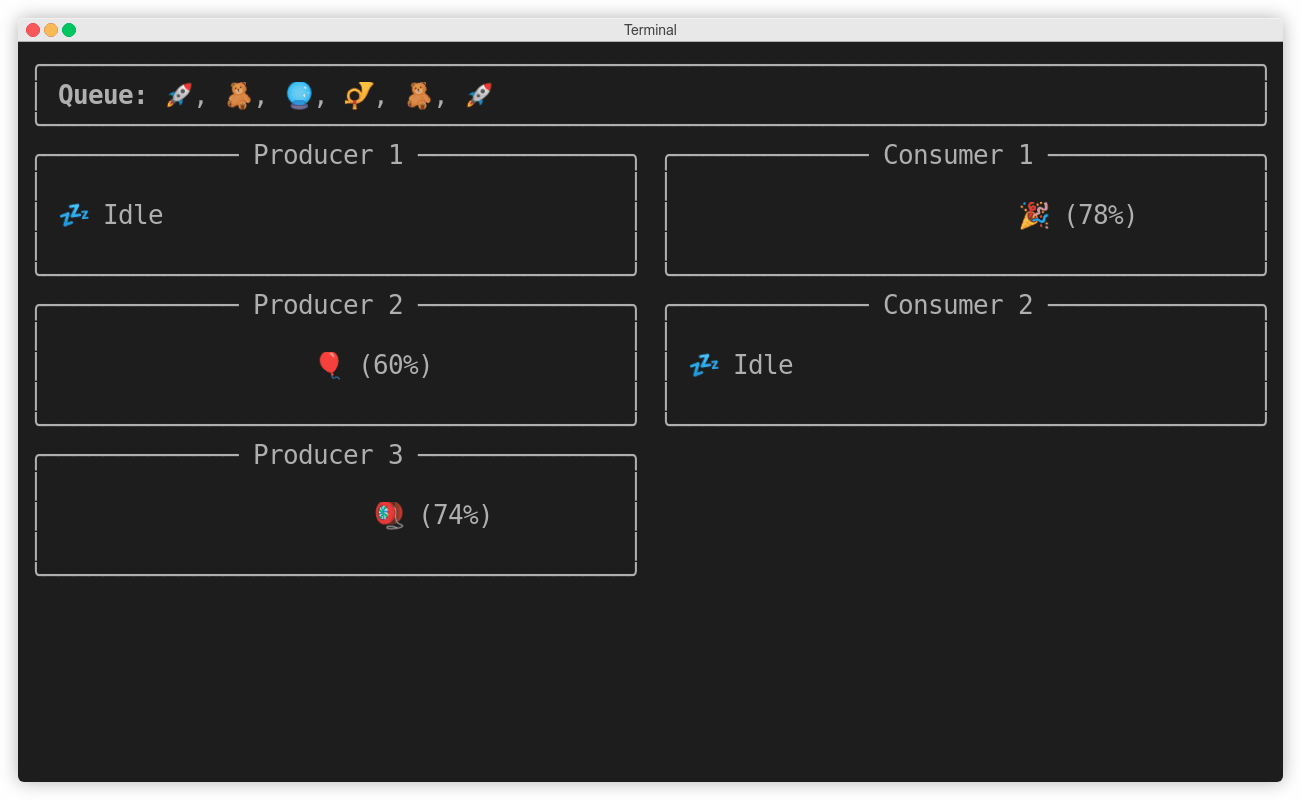Select the balloon icon in Producer 2
Viewport: 1301px width, 800px height.
click(x=330, y=364)
